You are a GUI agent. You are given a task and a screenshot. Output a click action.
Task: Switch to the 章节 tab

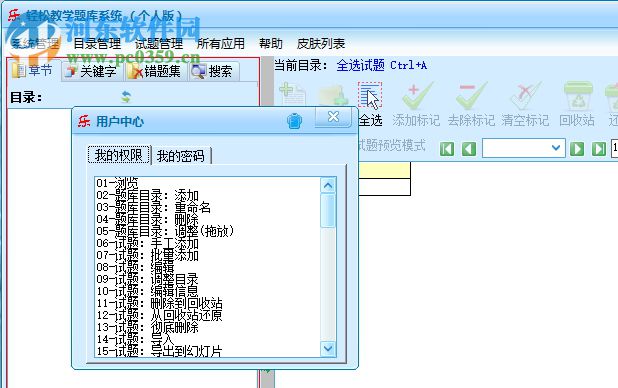34,71
